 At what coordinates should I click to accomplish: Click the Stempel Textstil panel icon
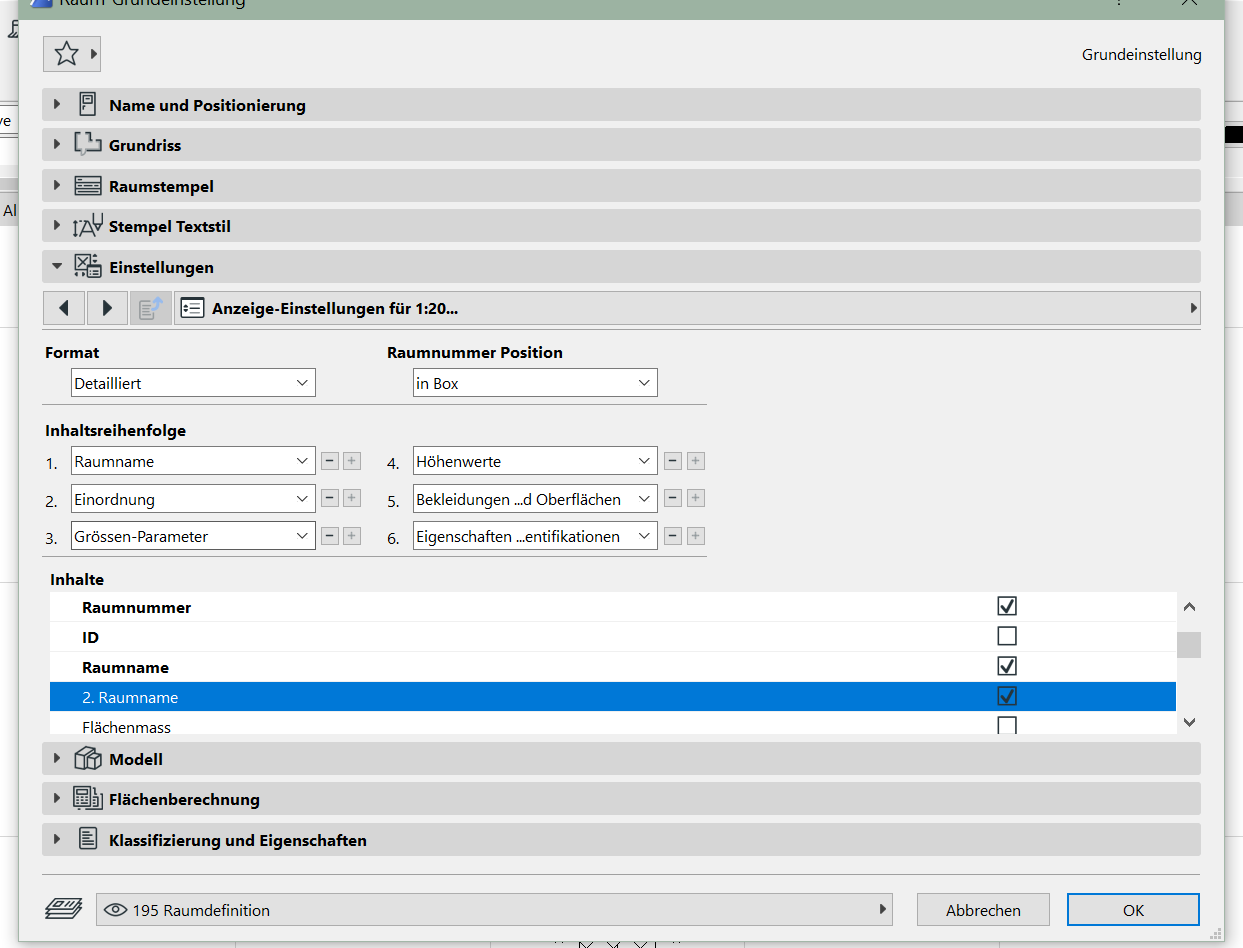click(x=88, y=226)
